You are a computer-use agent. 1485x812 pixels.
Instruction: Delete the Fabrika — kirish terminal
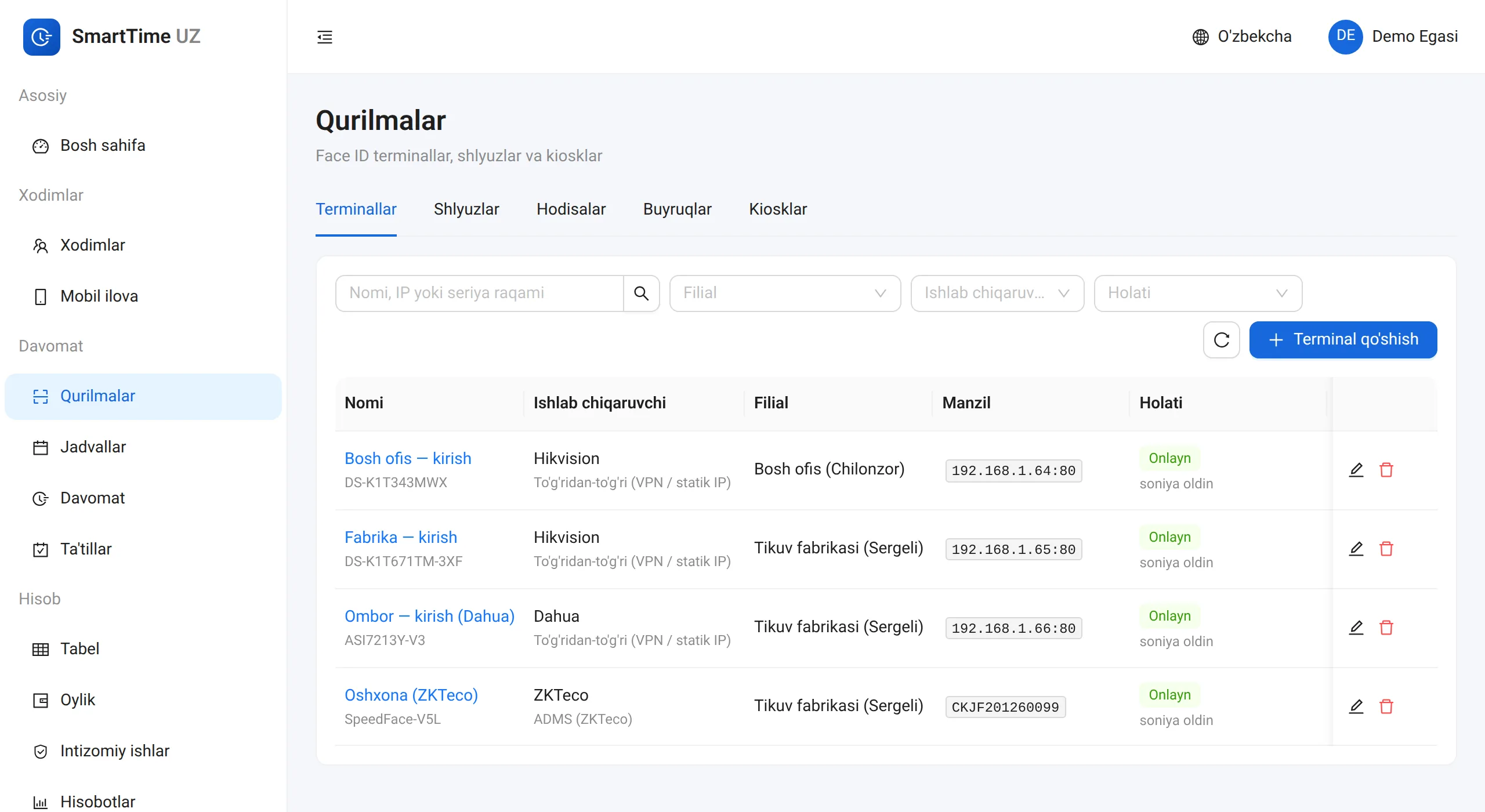point(1386,549)
